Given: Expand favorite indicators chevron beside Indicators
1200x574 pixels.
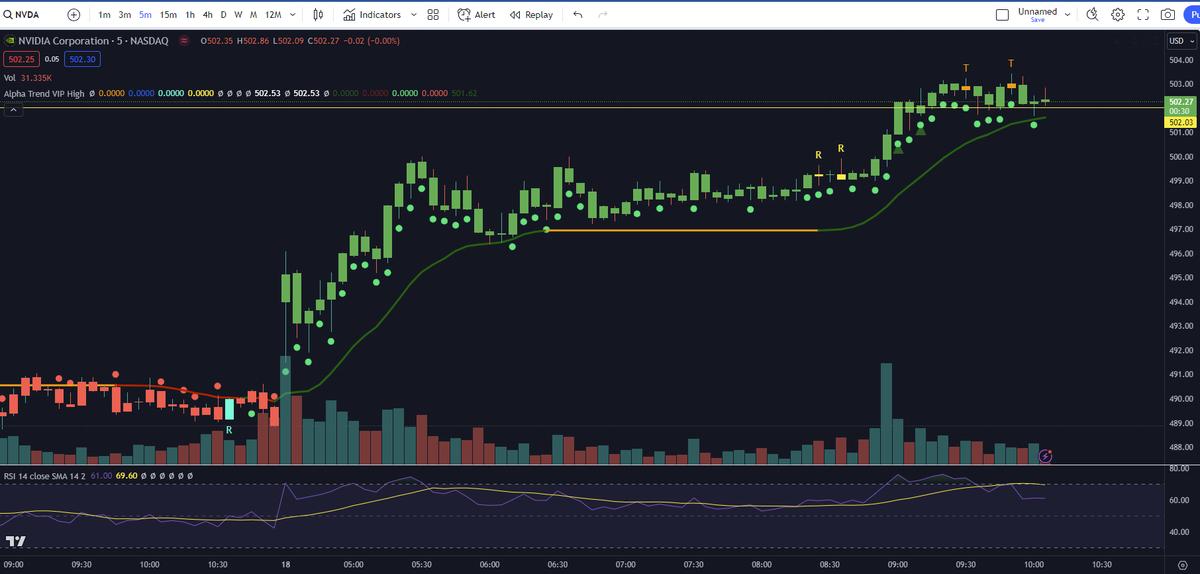Looking at the screenshot, I should pyautogui.click(x=413, y=15).
